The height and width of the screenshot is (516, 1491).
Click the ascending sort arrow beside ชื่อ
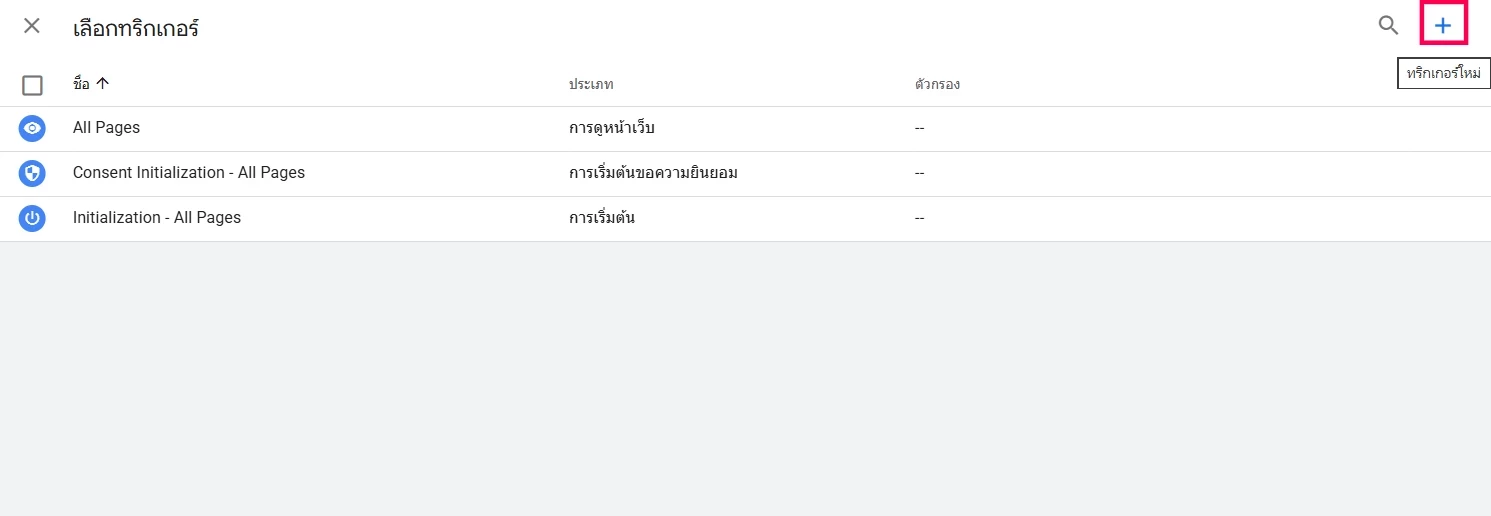tap(102, 84)
